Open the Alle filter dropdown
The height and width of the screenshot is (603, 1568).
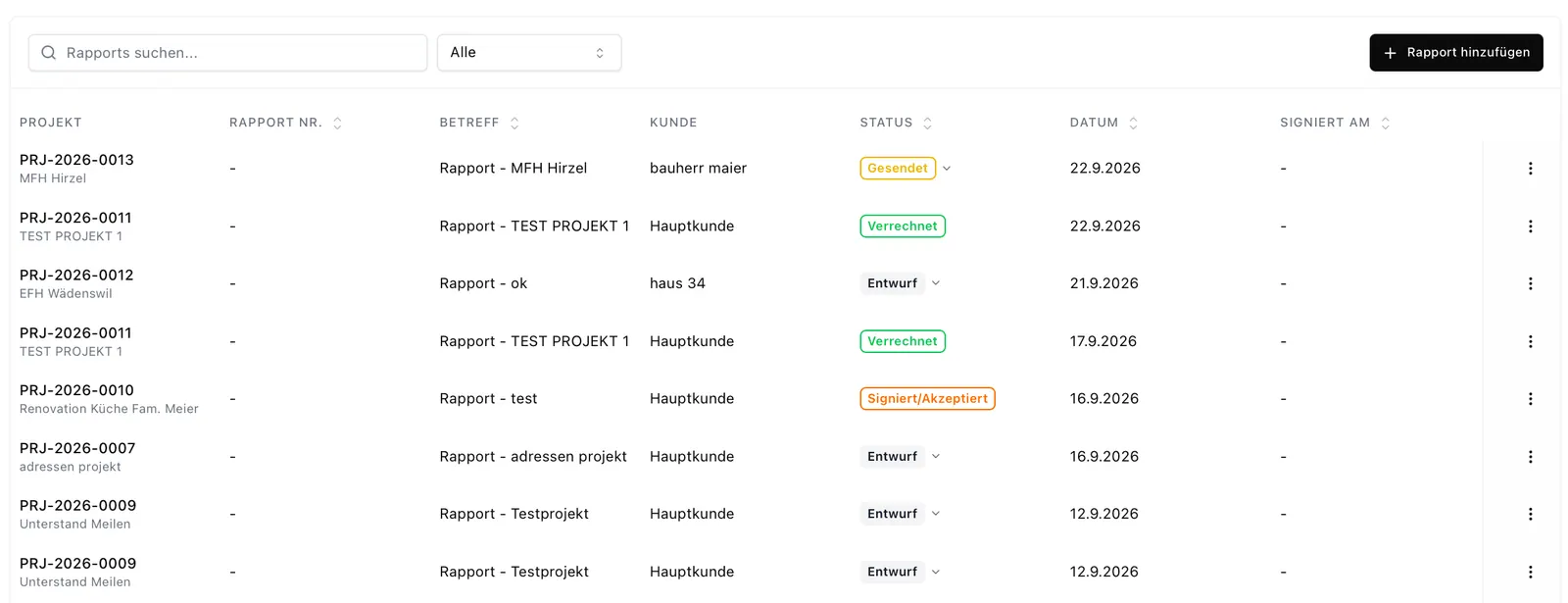coord(529,53)
